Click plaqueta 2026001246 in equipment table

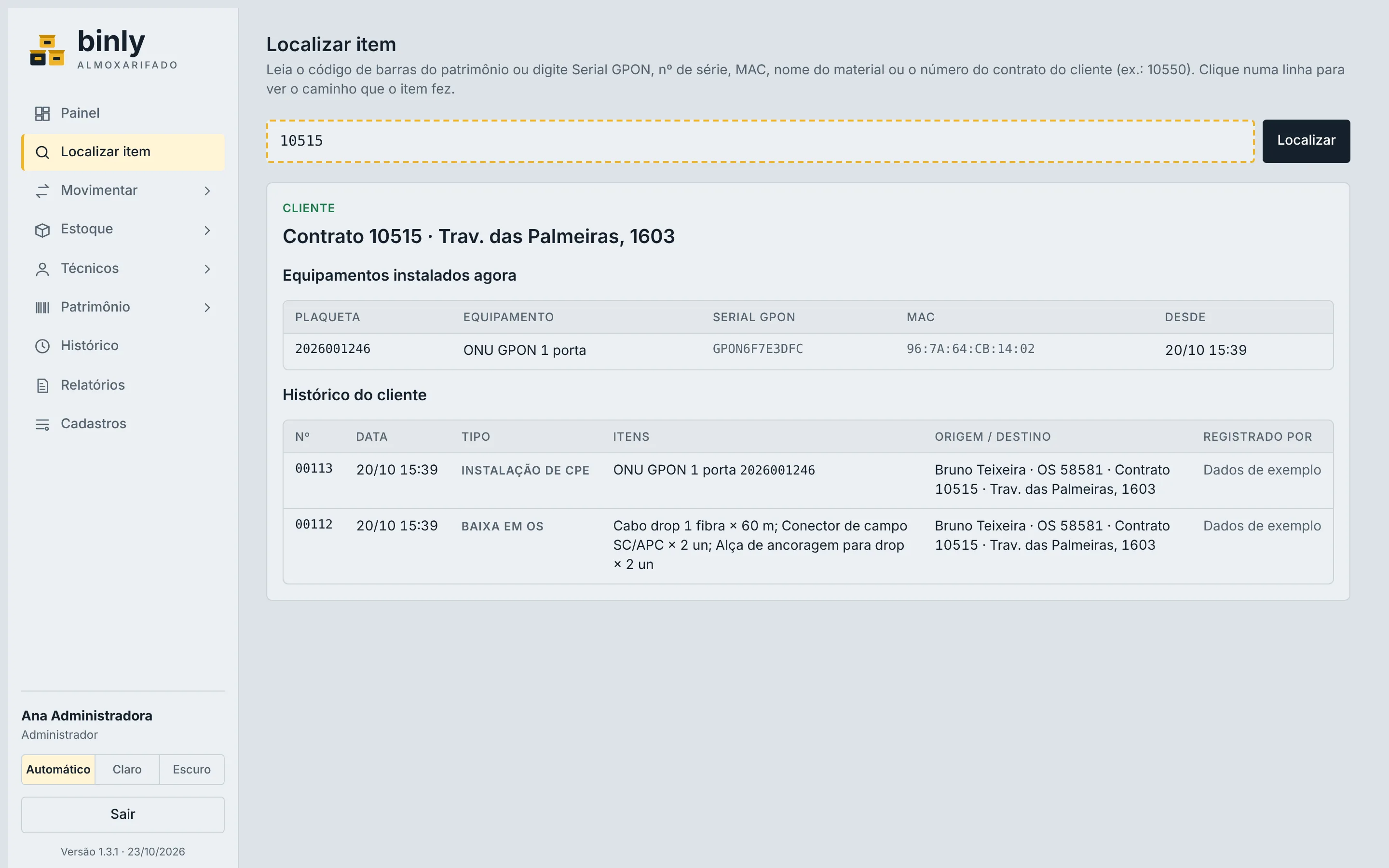332,349
